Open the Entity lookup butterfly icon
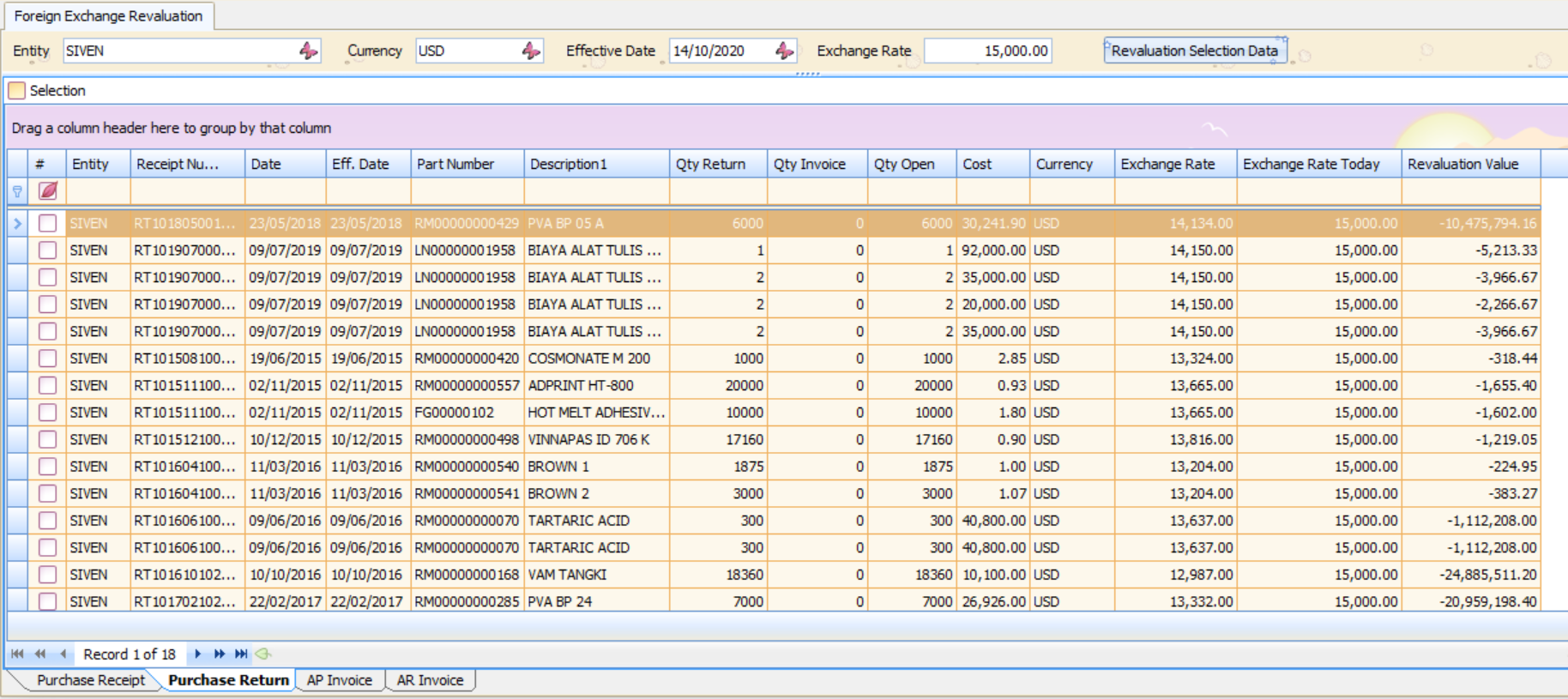 tap(309, 51)
